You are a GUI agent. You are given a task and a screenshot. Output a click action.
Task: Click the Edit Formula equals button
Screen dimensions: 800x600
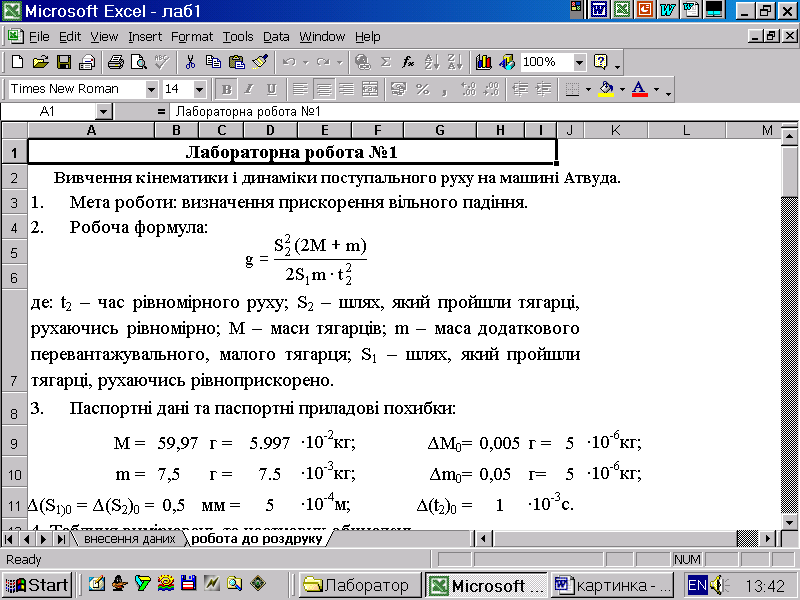161,112
